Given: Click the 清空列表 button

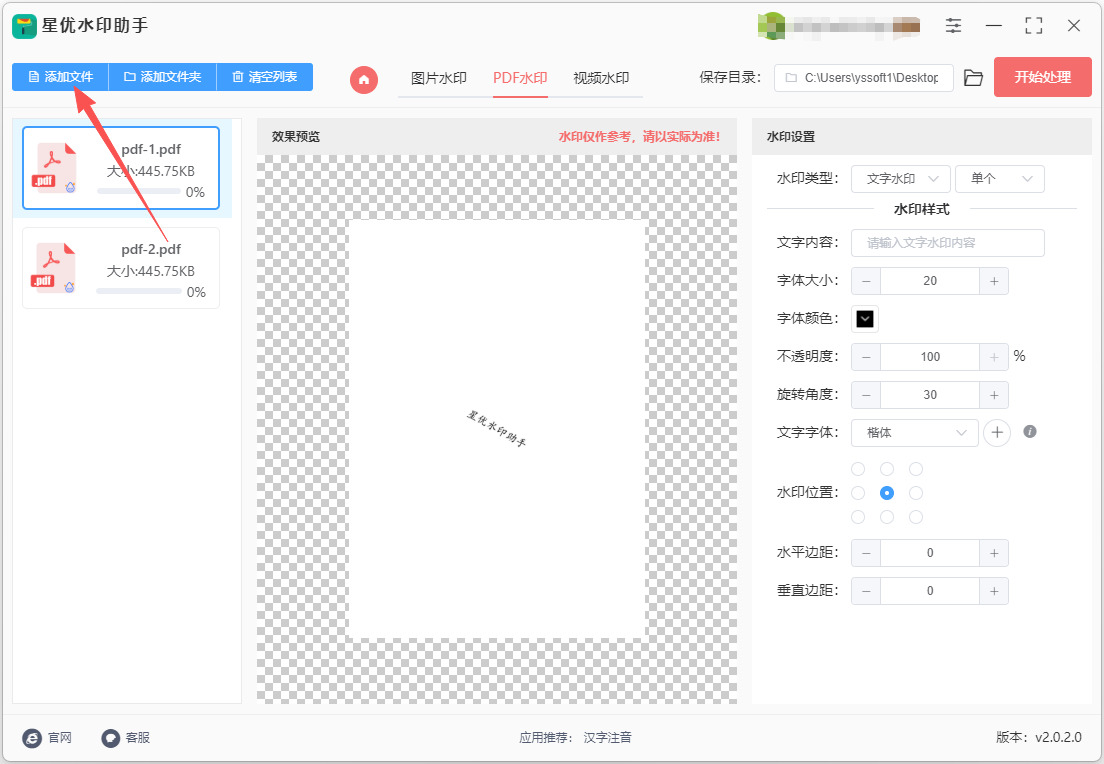Looking at the screenshot, I should [265, 77].
